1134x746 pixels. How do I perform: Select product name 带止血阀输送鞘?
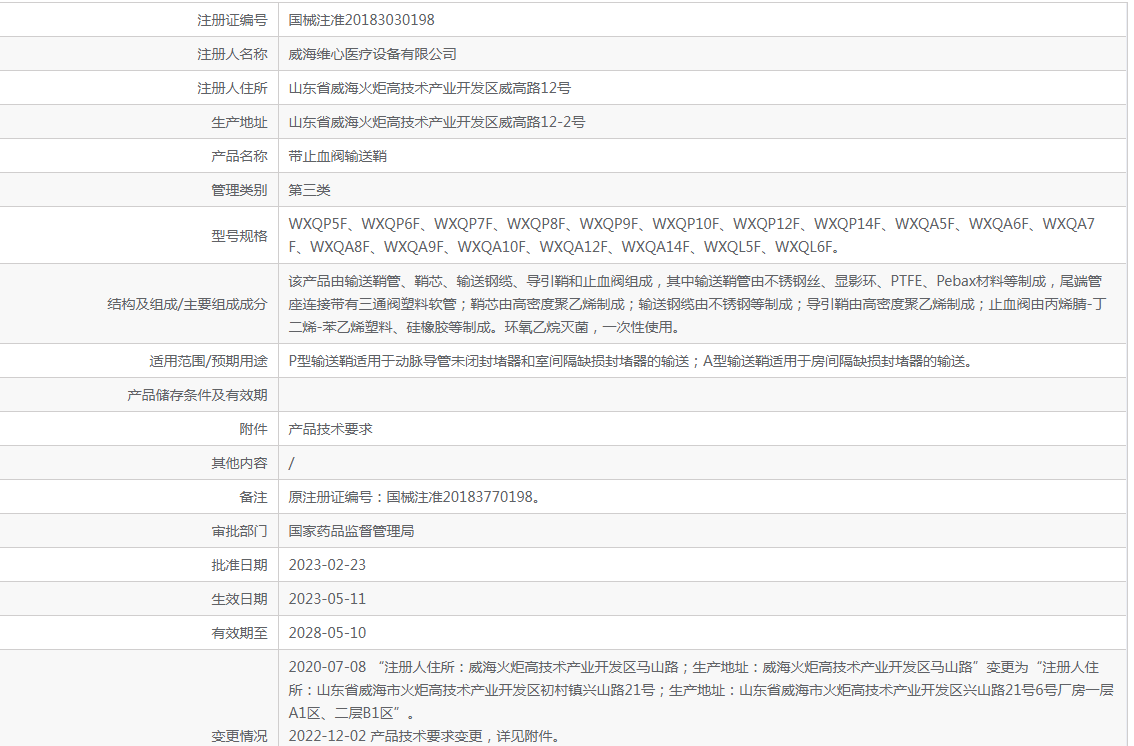[x=338, y=156]
